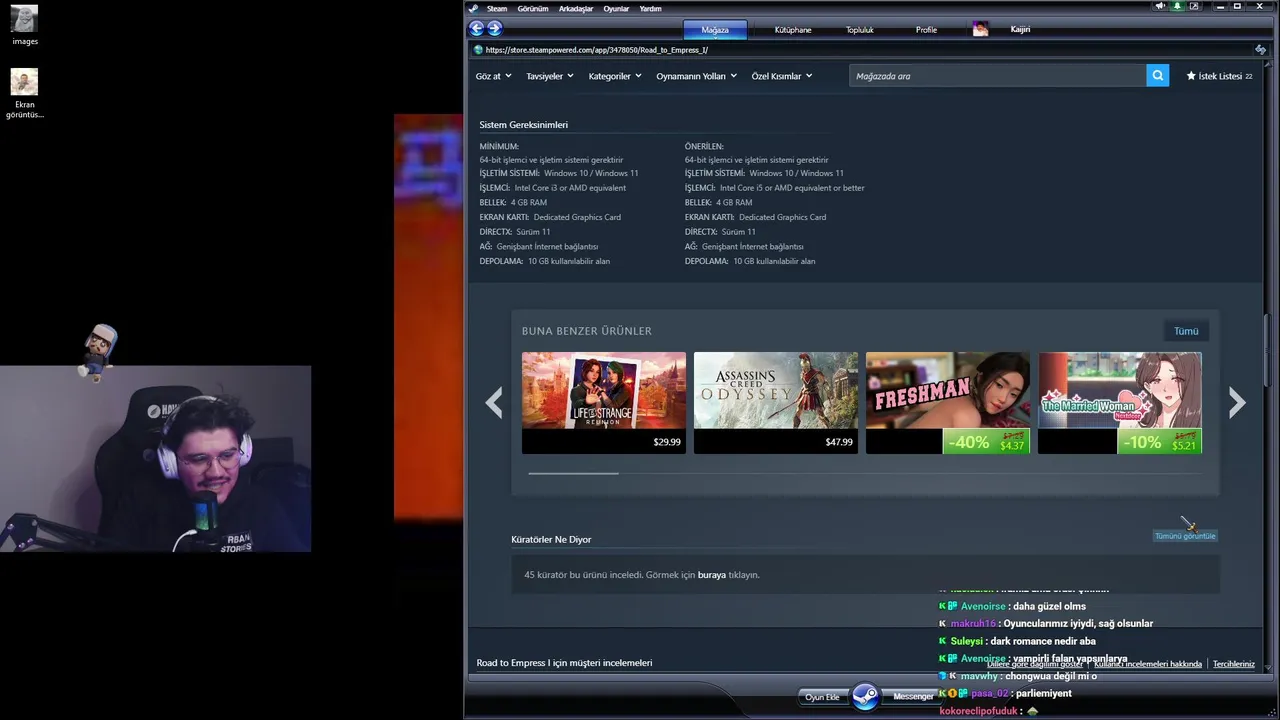Open the Oyunlar menu
This screenshot has height=720, width=1280.
coord(617,8)
